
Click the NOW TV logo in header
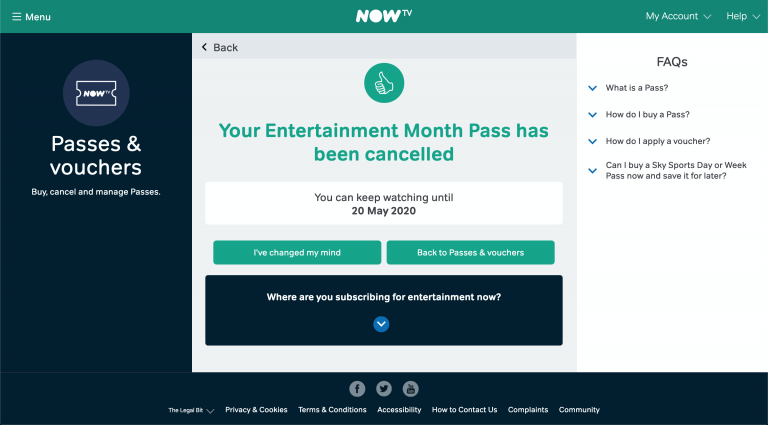383,16
